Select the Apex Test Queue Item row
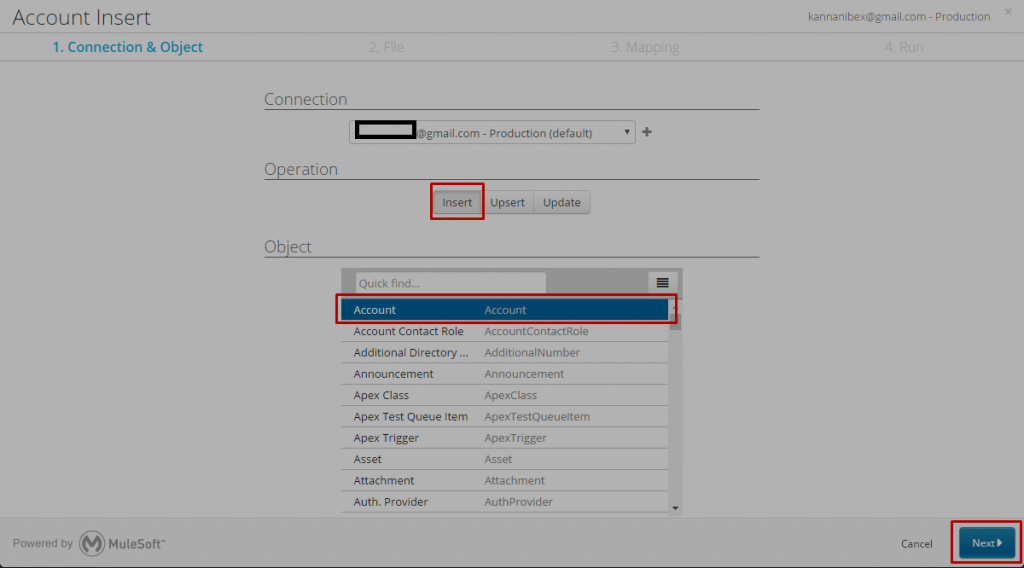1024x568 pixels. [x=505, y=417]
